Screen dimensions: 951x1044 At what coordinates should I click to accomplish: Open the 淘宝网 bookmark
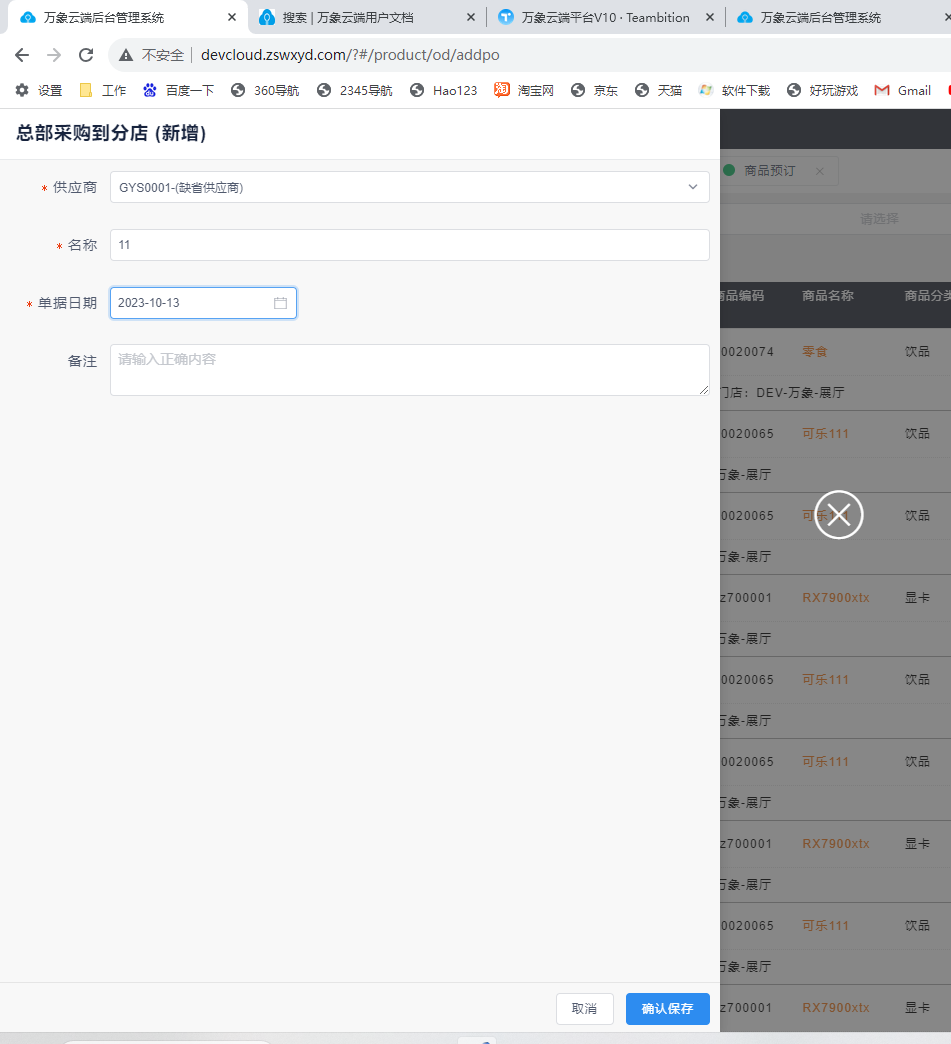pyautogui.click(x=524, y=91)
